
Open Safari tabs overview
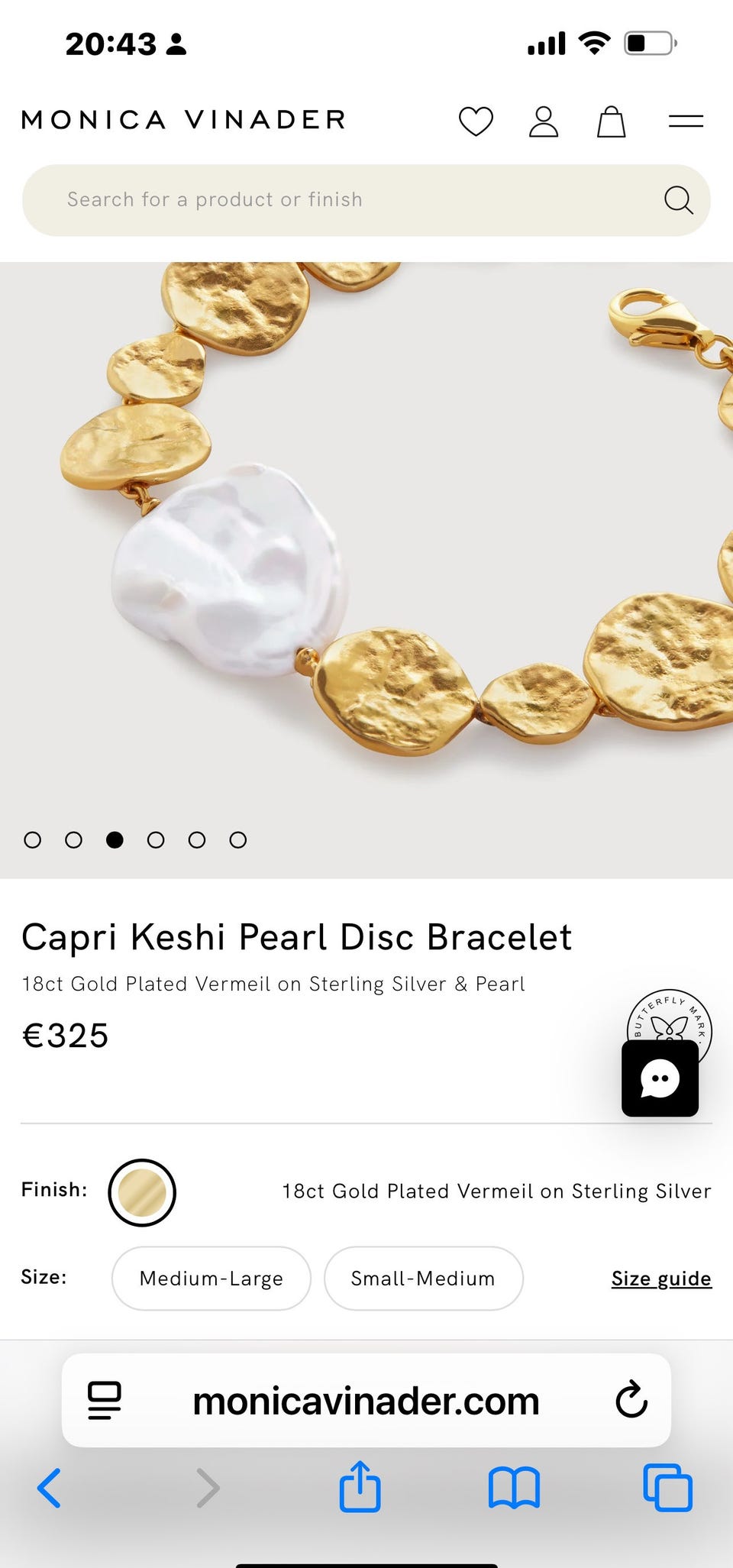(x=668, y=1487)
